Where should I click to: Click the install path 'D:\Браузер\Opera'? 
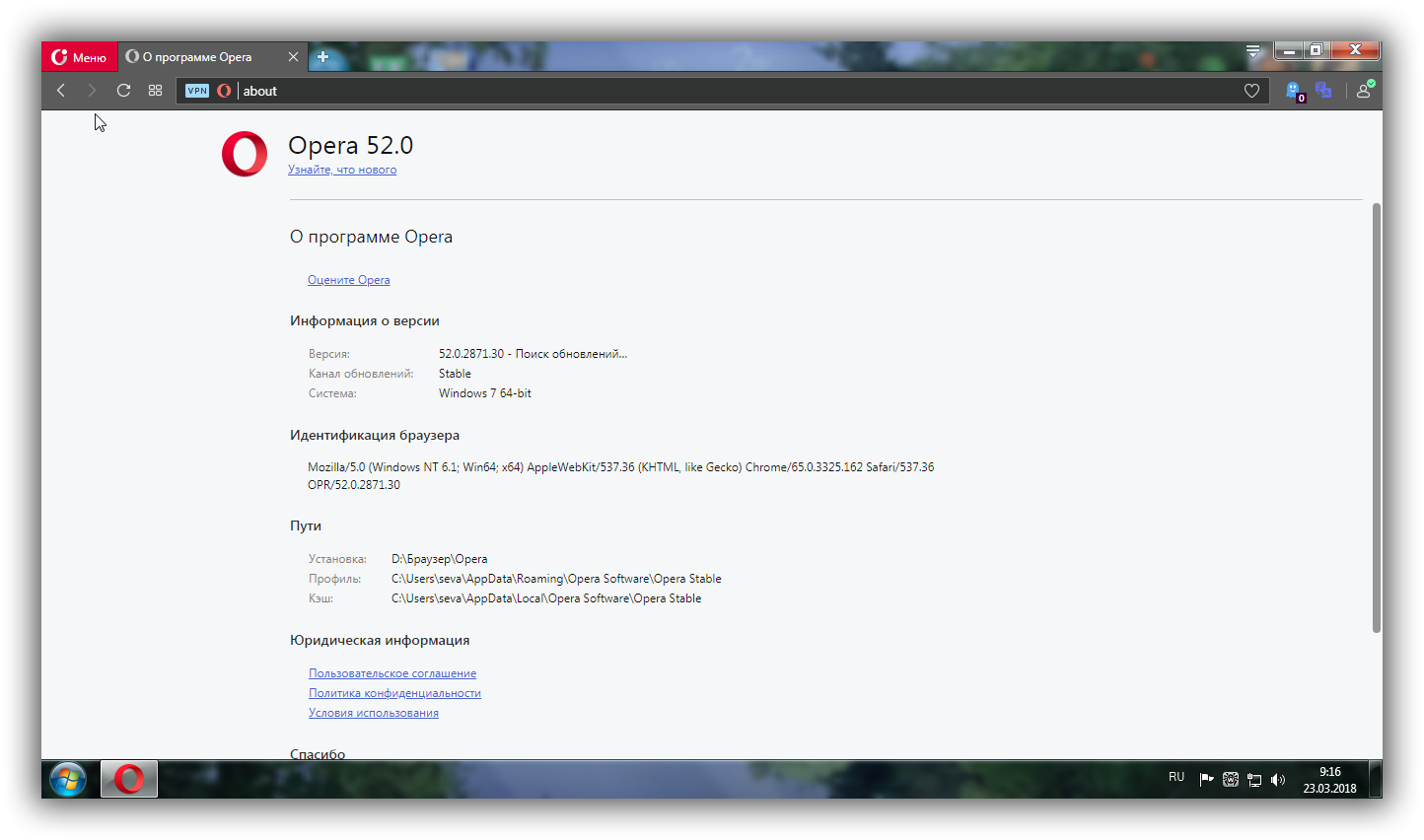point(440,559)
